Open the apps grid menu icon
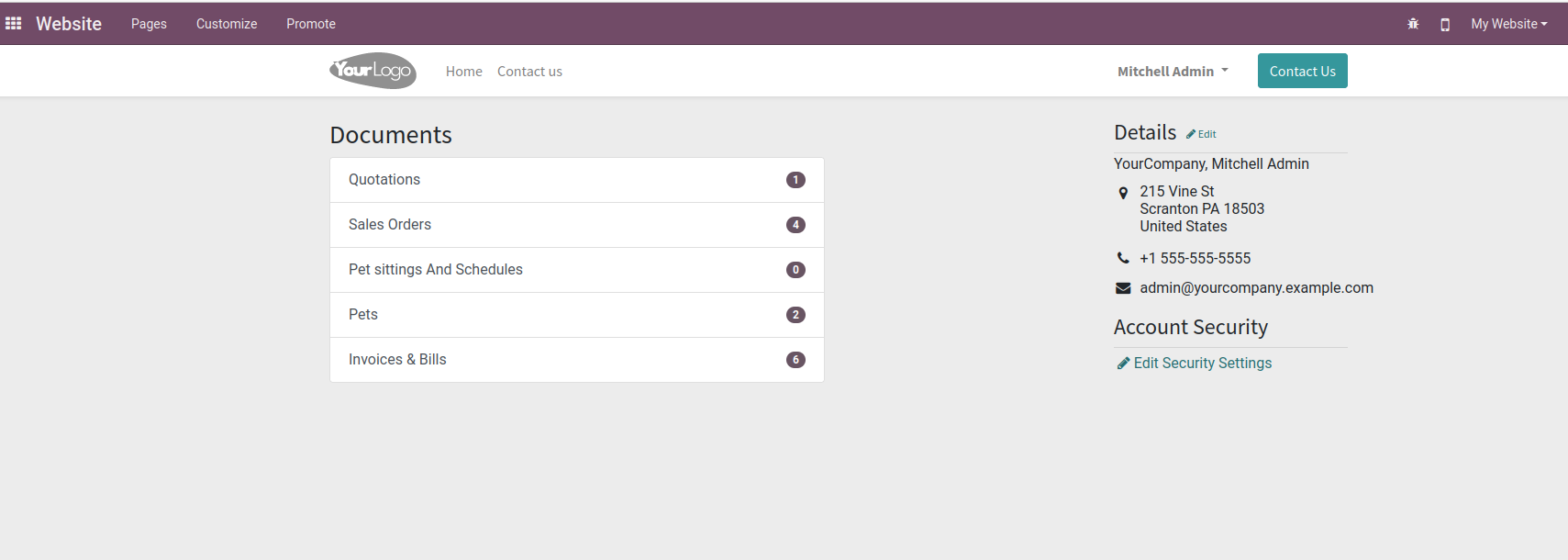The height and width of the screenshot is (560, 1568). [x=14, y=23]
